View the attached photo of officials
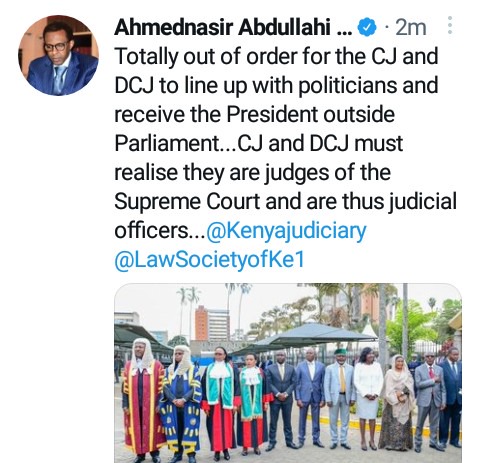The width and height of the screenshot is (480, 463). click(288, 373)
